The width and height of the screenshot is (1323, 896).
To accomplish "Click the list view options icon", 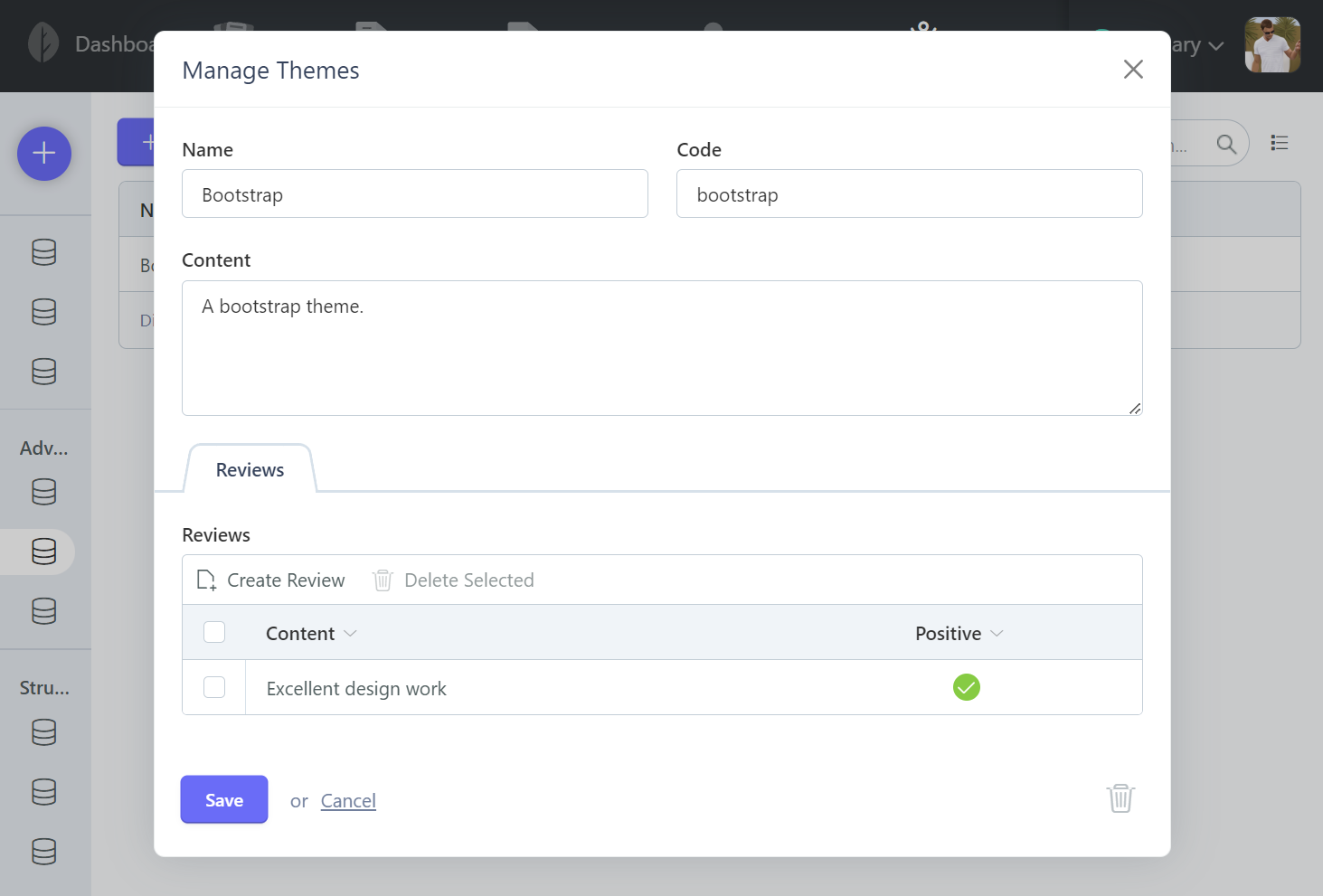I will [x=1280, y=143].
